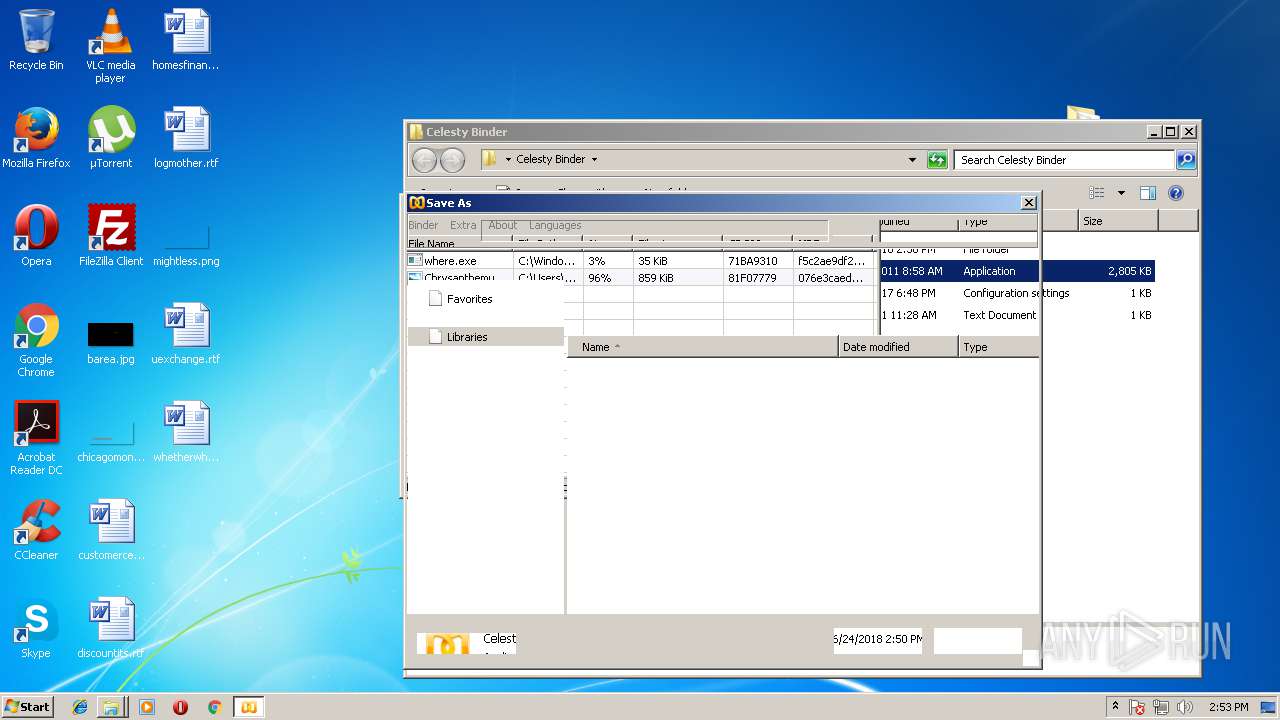Viewport: 1280px width, 720px height.
Task: Open discountits.rtf document icon
Action: click(110, 628)
